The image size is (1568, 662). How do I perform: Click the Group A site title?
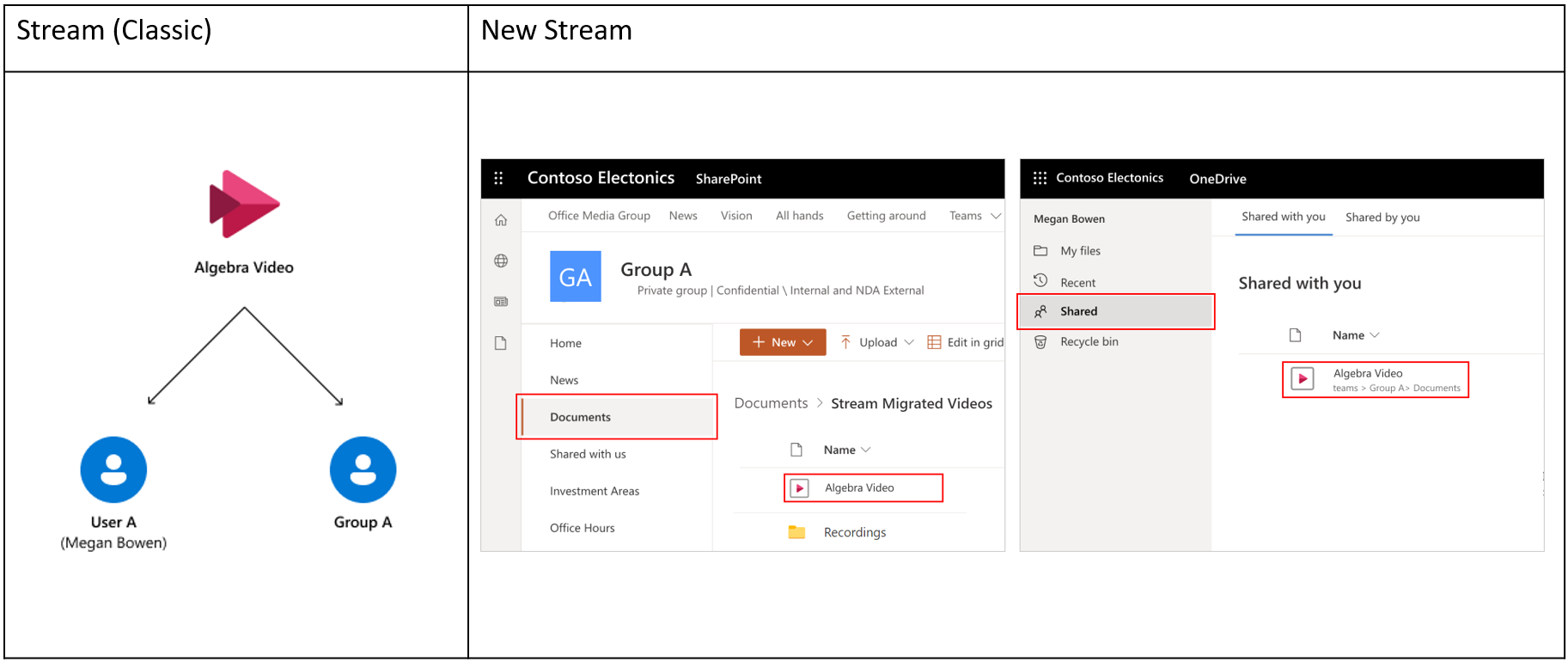[656, 269]
